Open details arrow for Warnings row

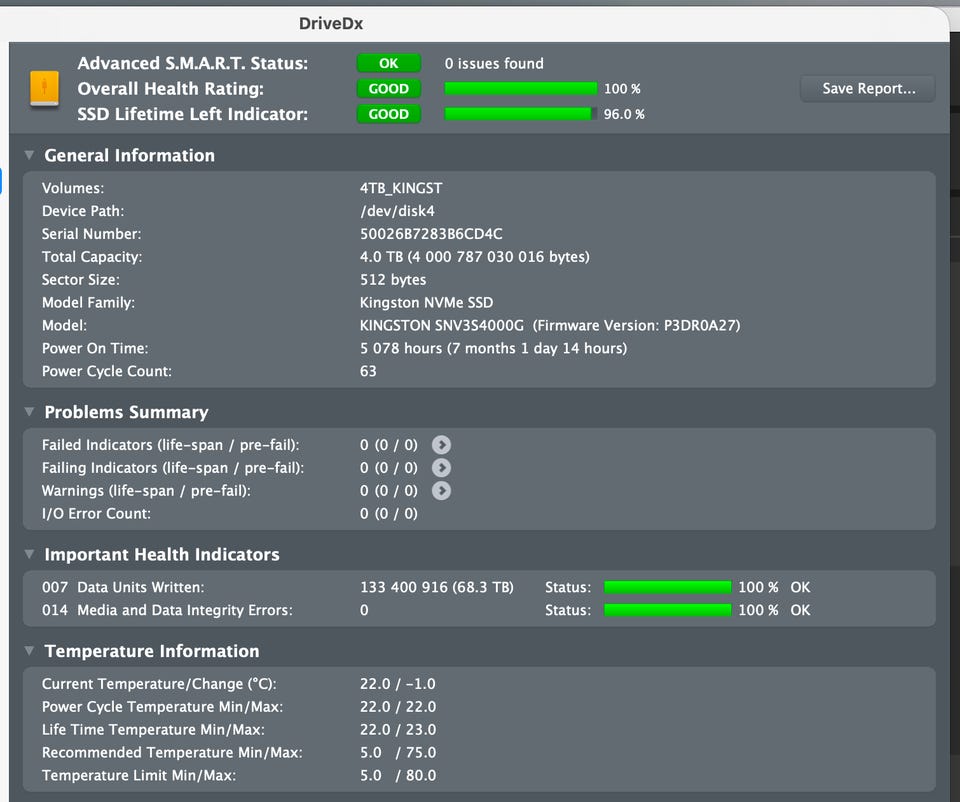point(441,491)
